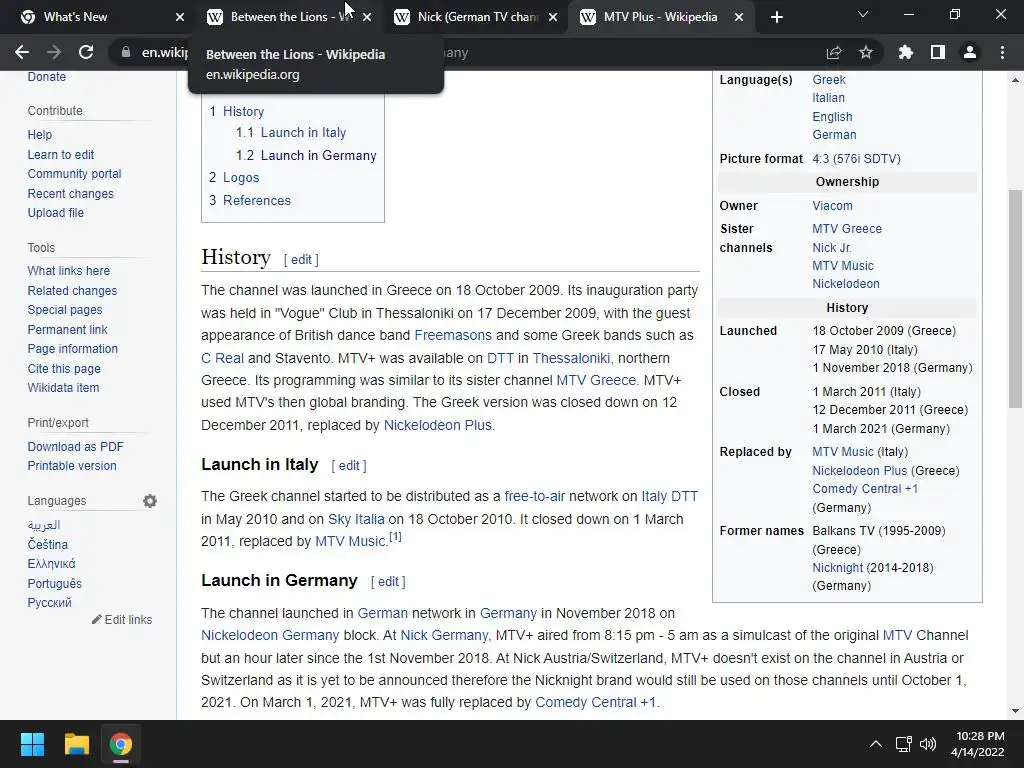
Task: Go back using browser back arrow
Action: pyautogui.click(x=22, y=52)
